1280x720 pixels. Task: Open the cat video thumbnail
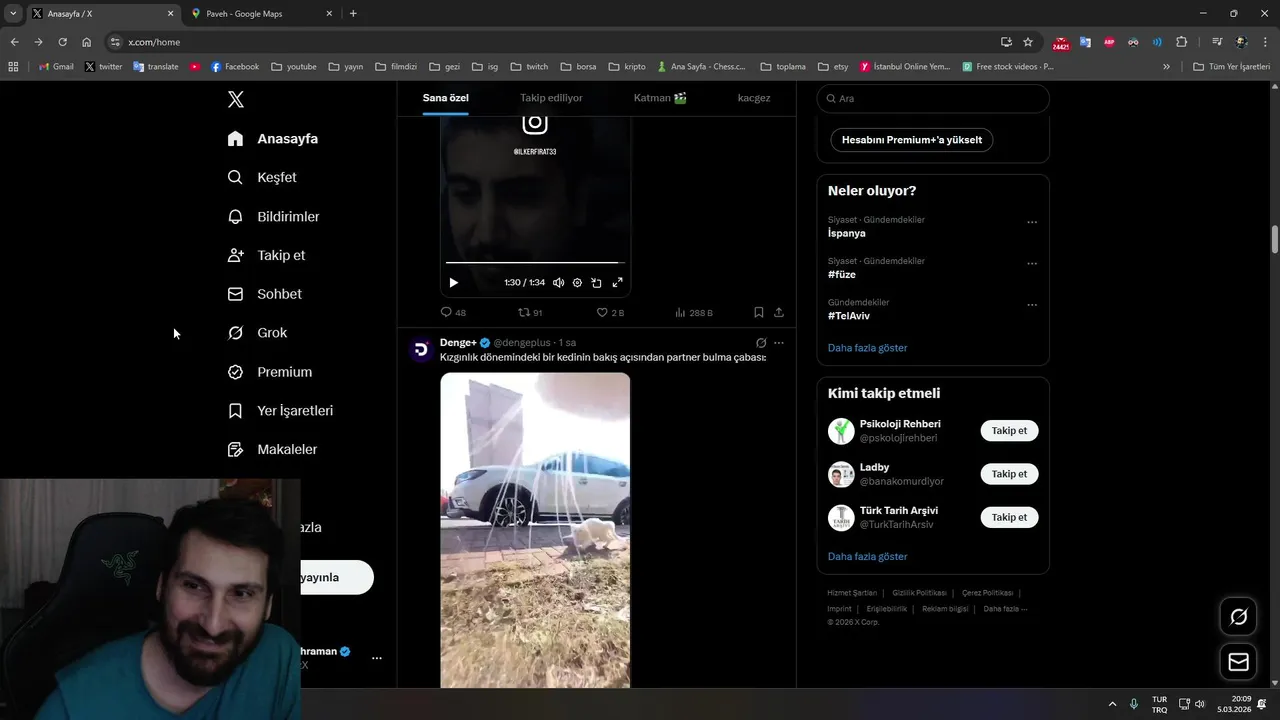click(535, 530)
